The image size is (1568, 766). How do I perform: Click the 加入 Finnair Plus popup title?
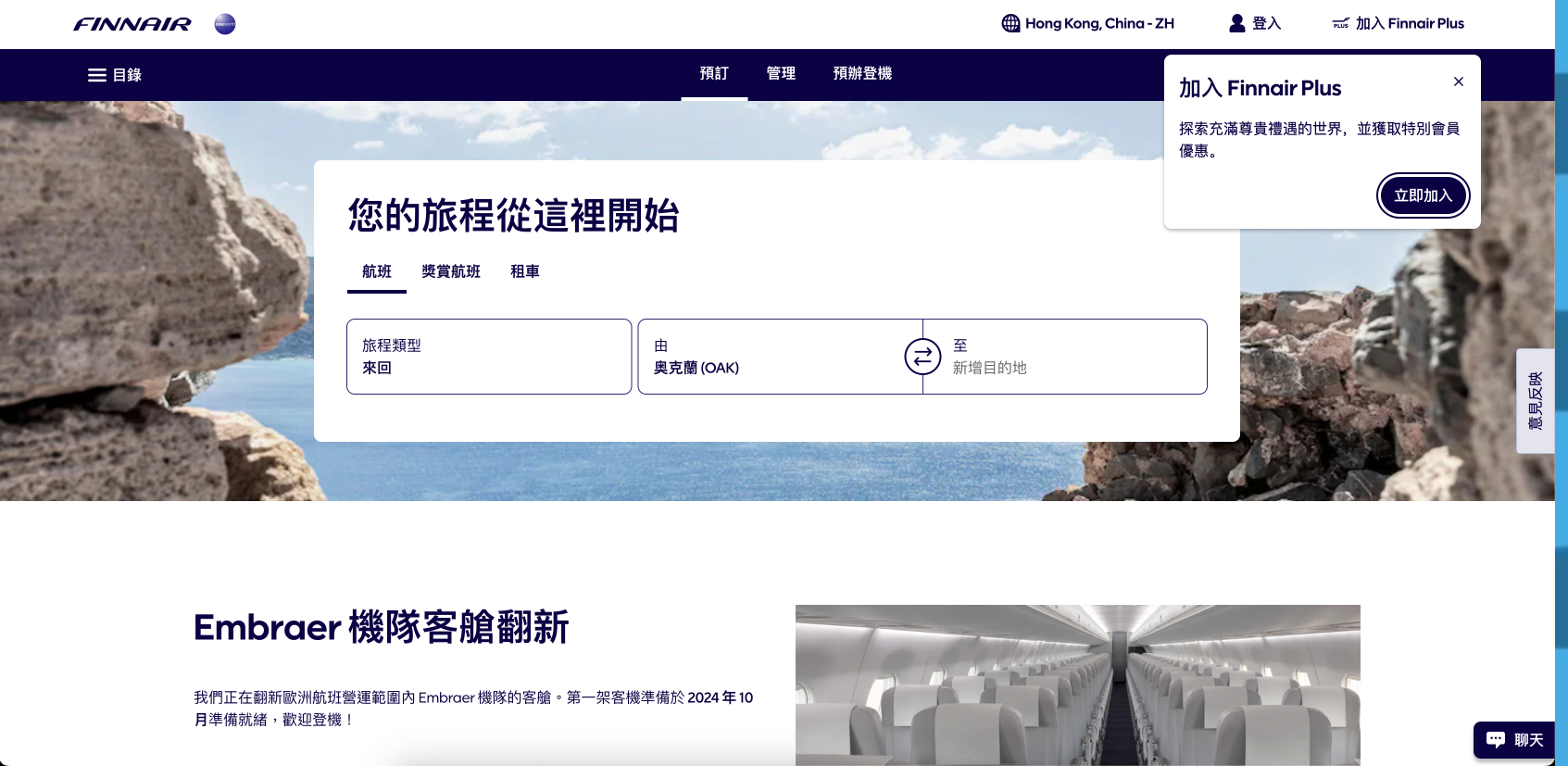(x=1260, y=88)
